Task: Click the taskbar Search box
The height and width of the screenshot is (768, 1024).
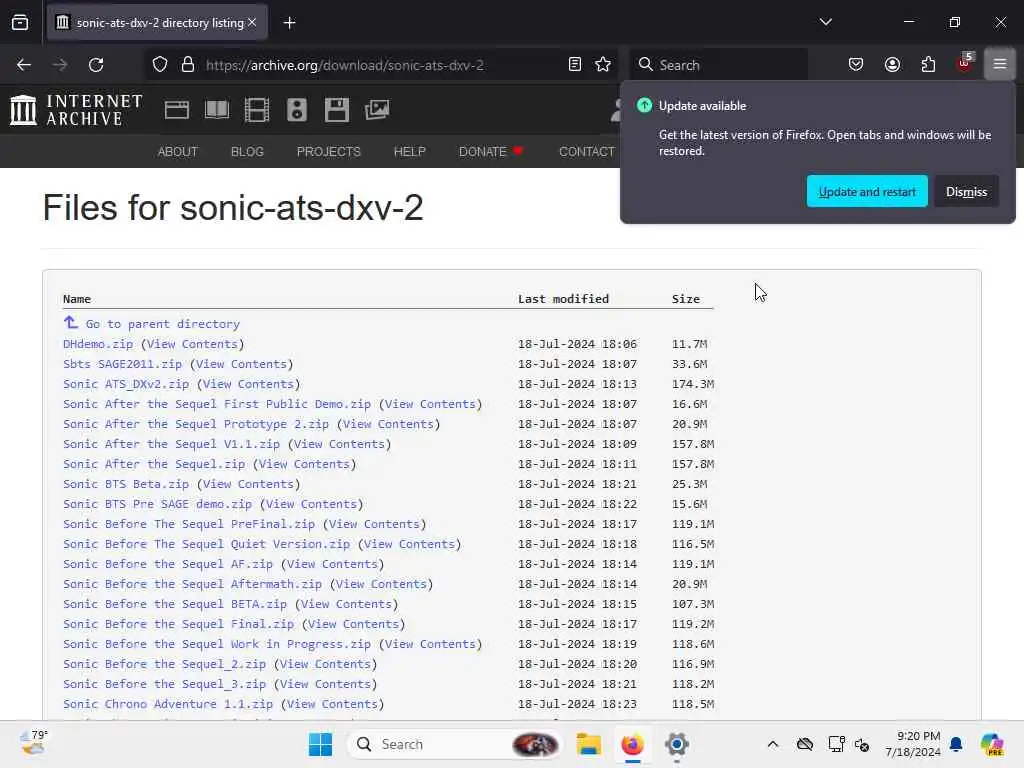Action: [456, 744]
